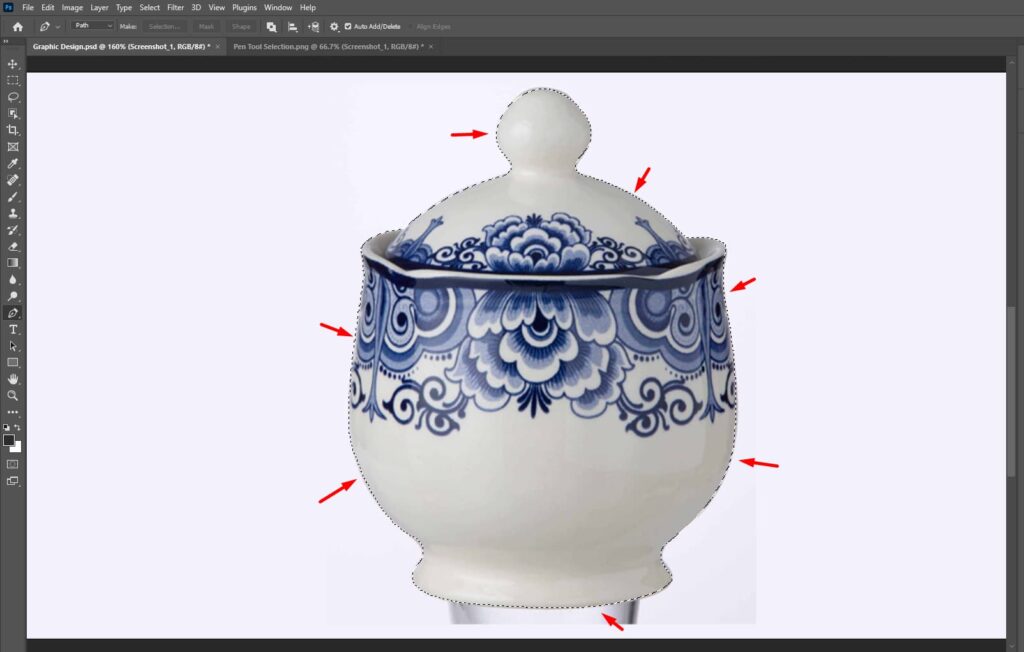Close the Graphic Design.psd tab
Viewport: 1024px width, 652px height.
pos(217,46)
